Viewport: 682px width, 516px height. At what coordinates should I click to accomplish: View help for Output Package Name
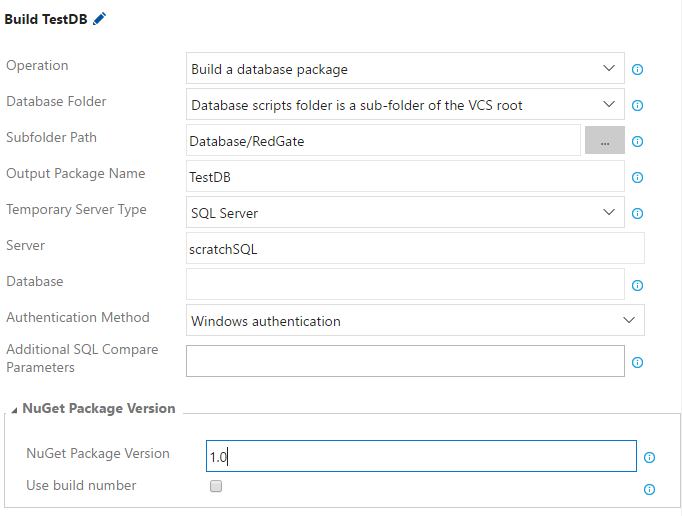pos(637,178)
